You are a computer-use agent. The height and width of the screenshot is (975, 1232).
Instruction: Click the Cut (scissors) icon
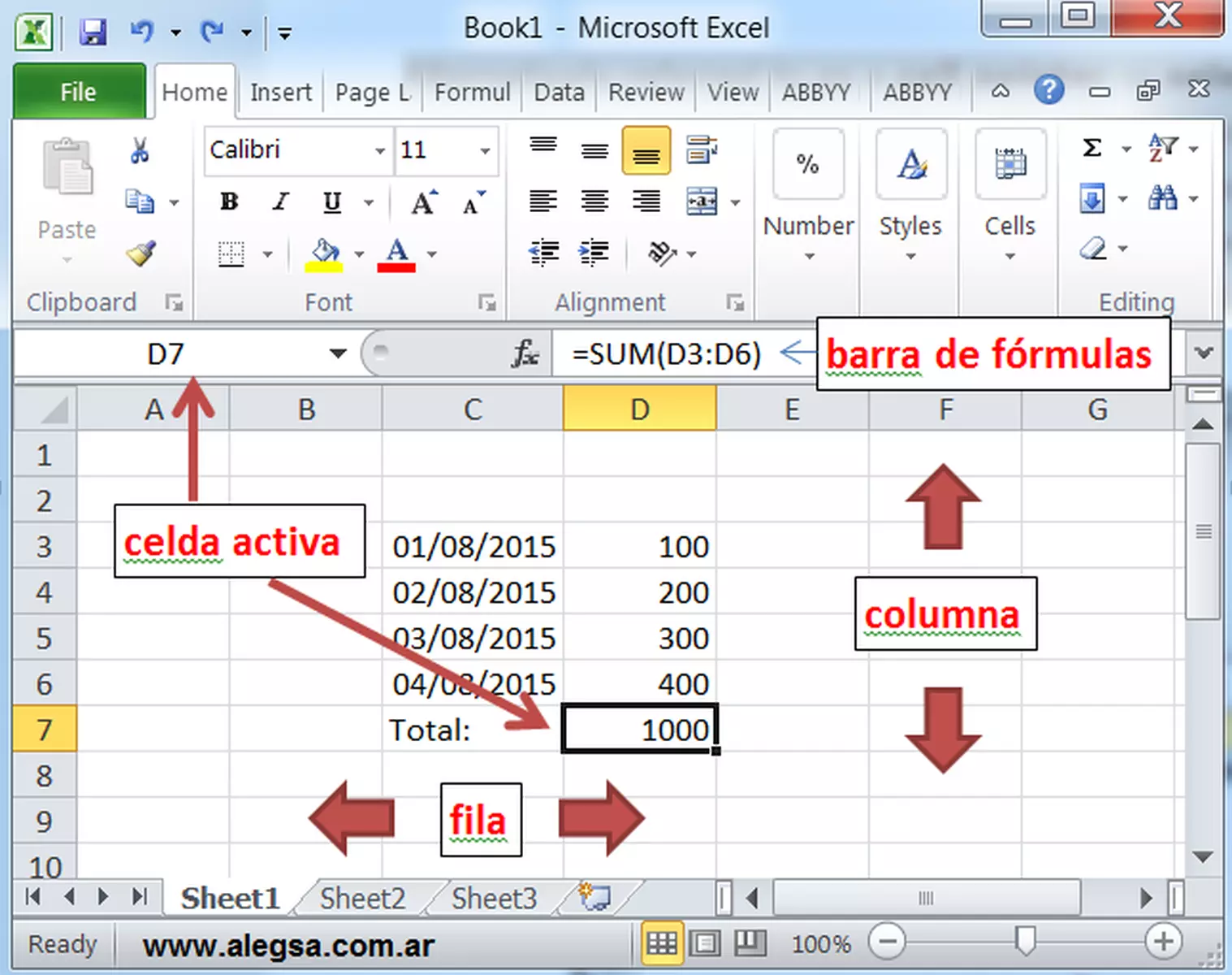tap(138, 150)
